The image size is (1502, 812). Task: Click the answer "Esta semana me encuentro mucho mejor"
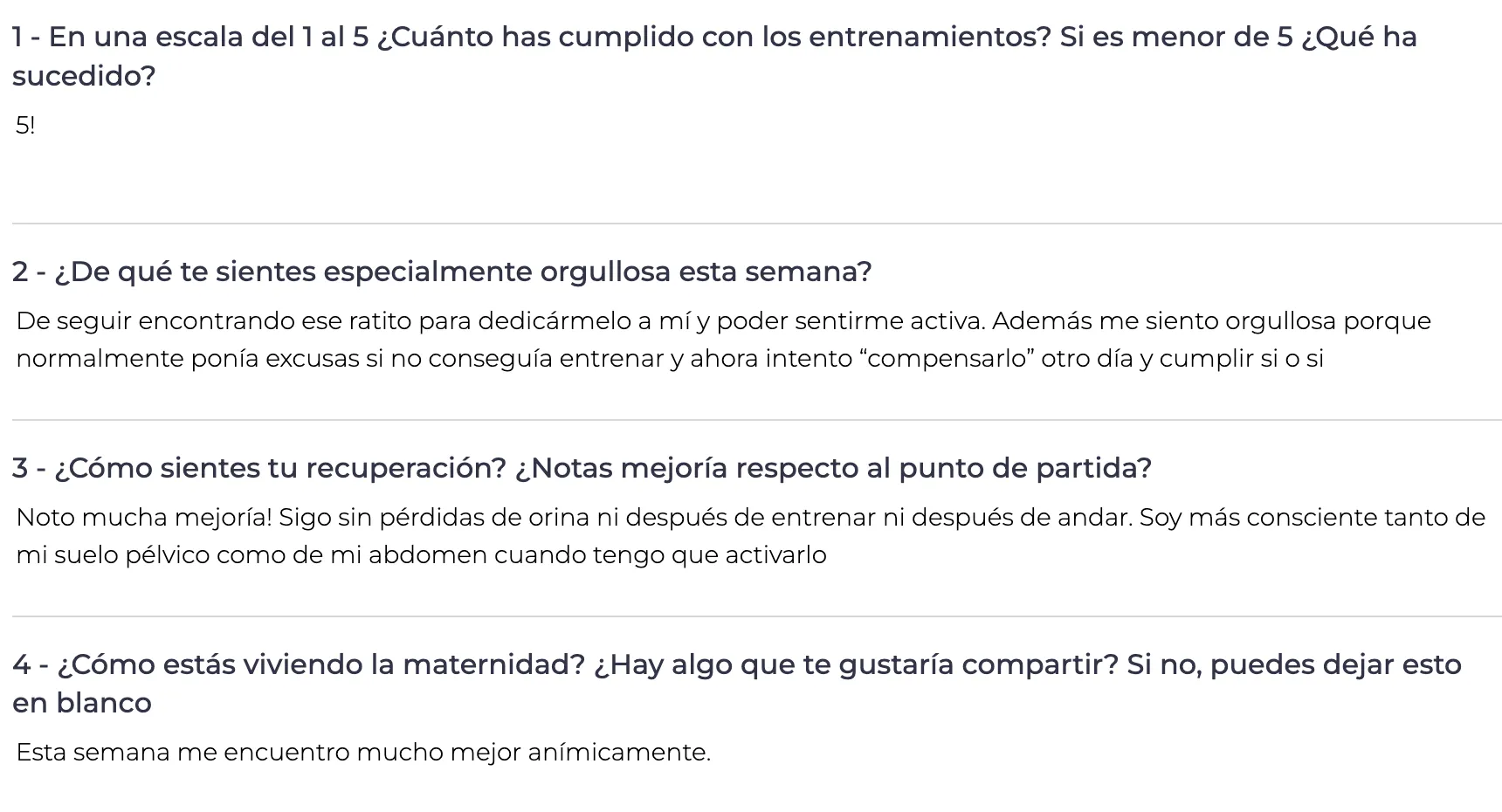click(363, 753)
